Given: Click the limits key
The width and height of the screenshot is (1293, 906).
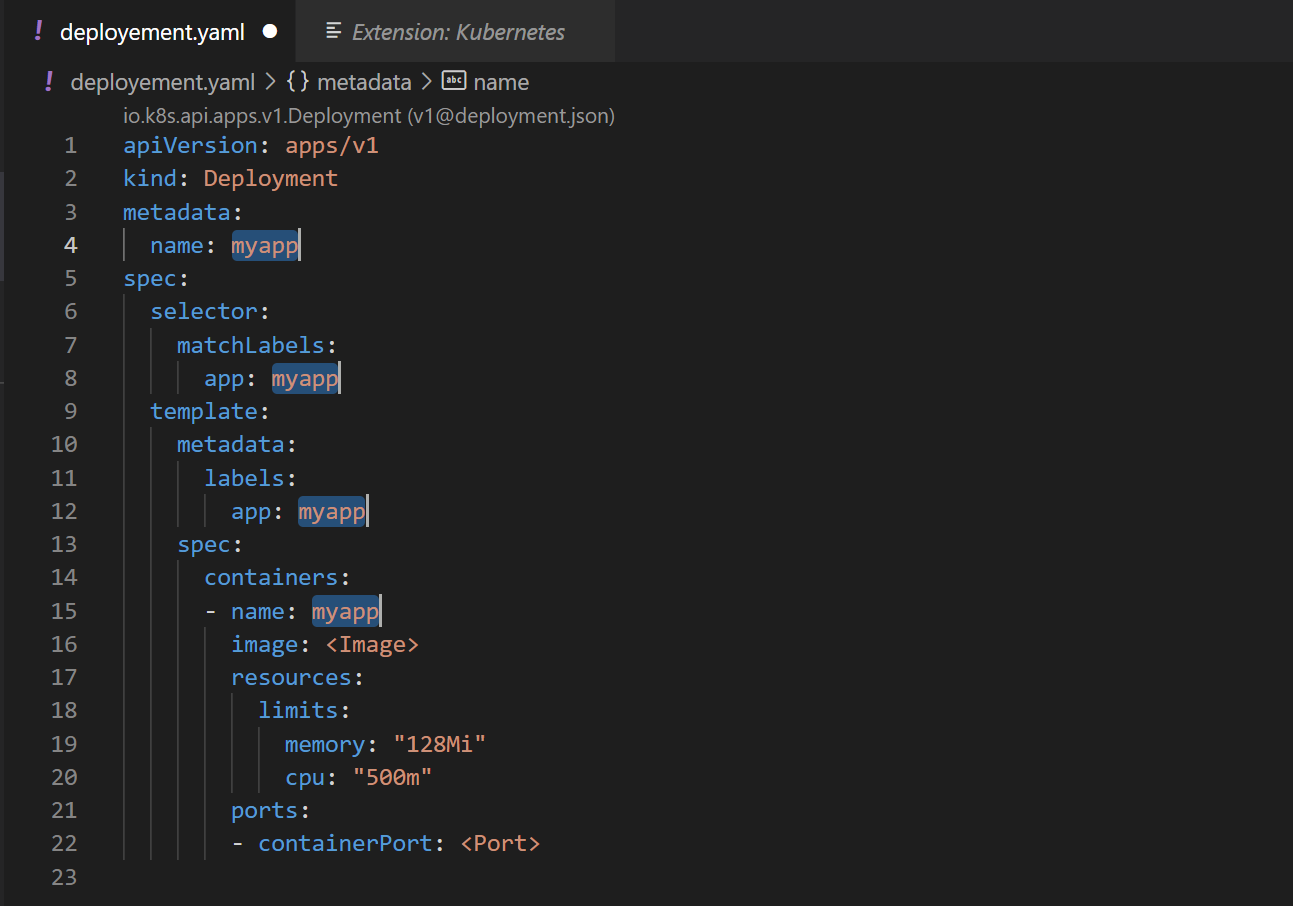Looking at the screenshot, I should 298,710.
